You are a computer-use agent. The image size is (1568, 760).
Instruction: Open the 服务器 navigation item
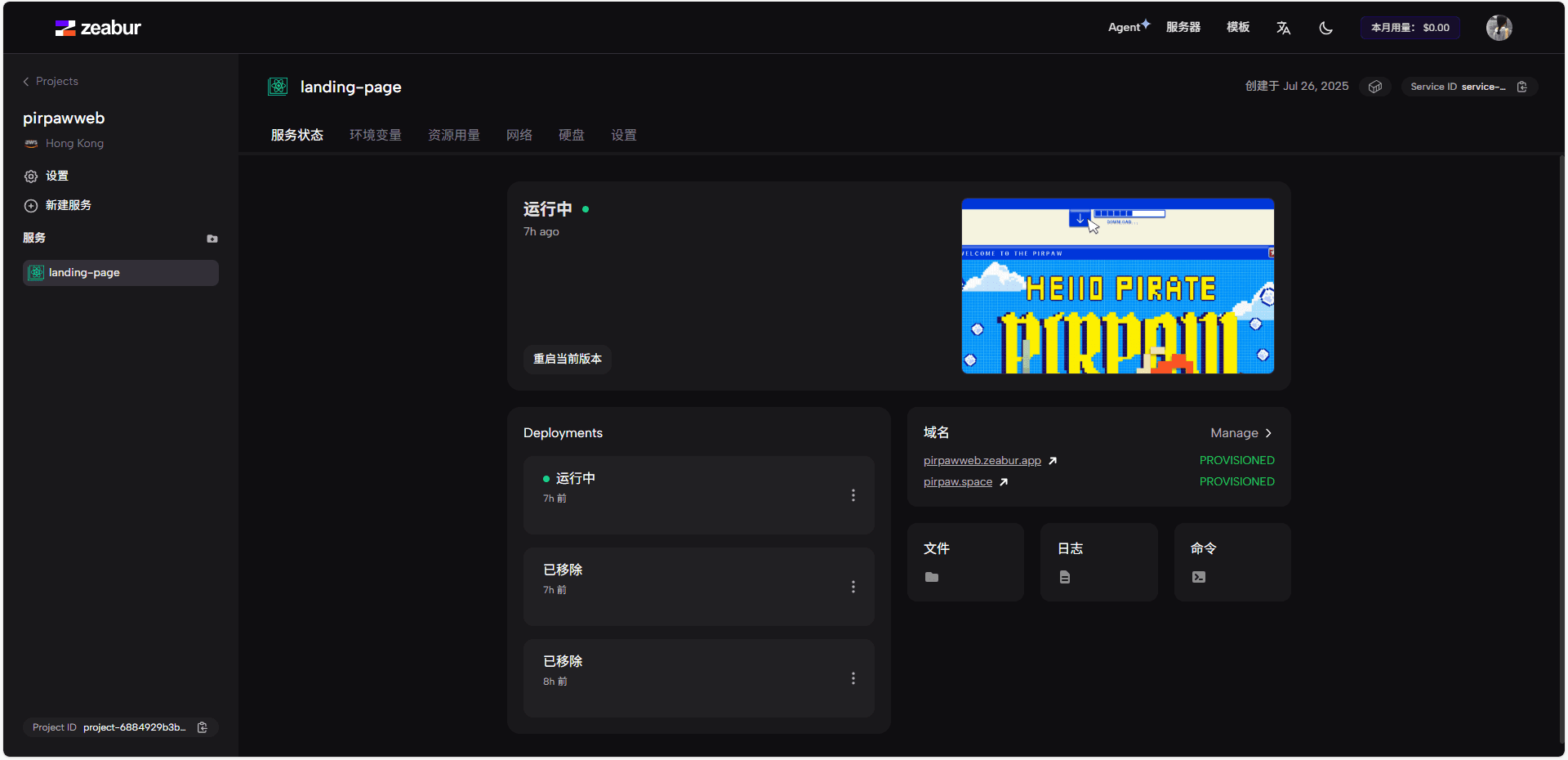pos(1183,27)
